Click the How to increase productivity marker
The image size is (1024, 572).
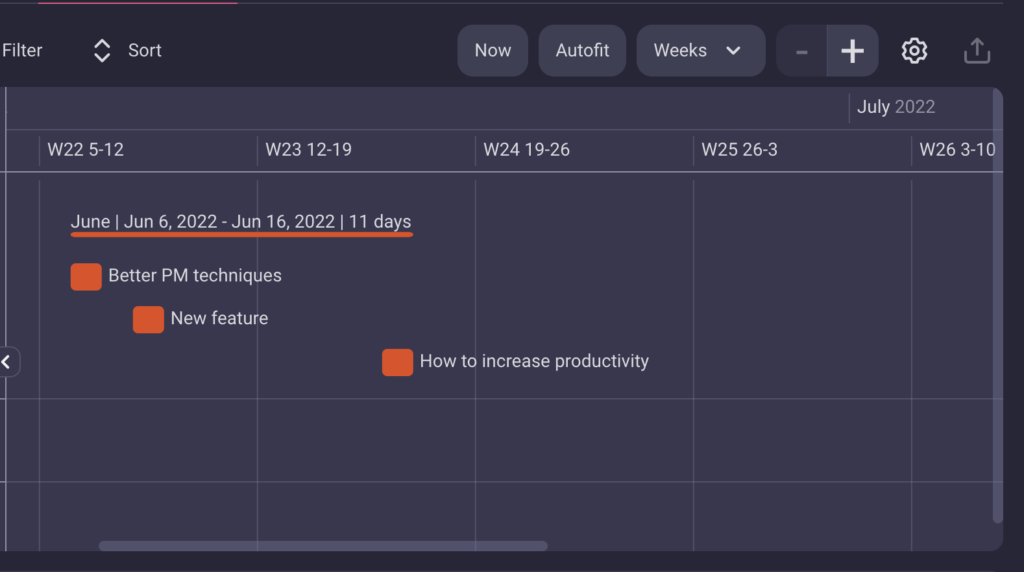(x=398, y=362)
